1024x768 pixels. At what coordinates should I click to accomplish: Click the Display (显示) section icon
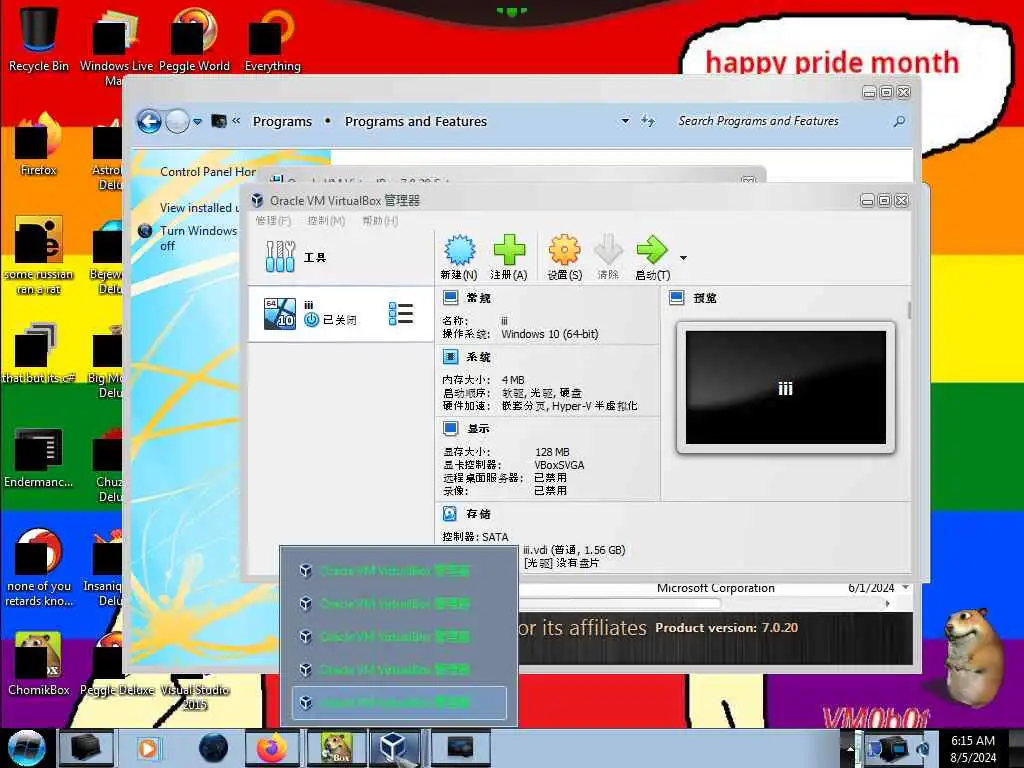coord(450,428)
